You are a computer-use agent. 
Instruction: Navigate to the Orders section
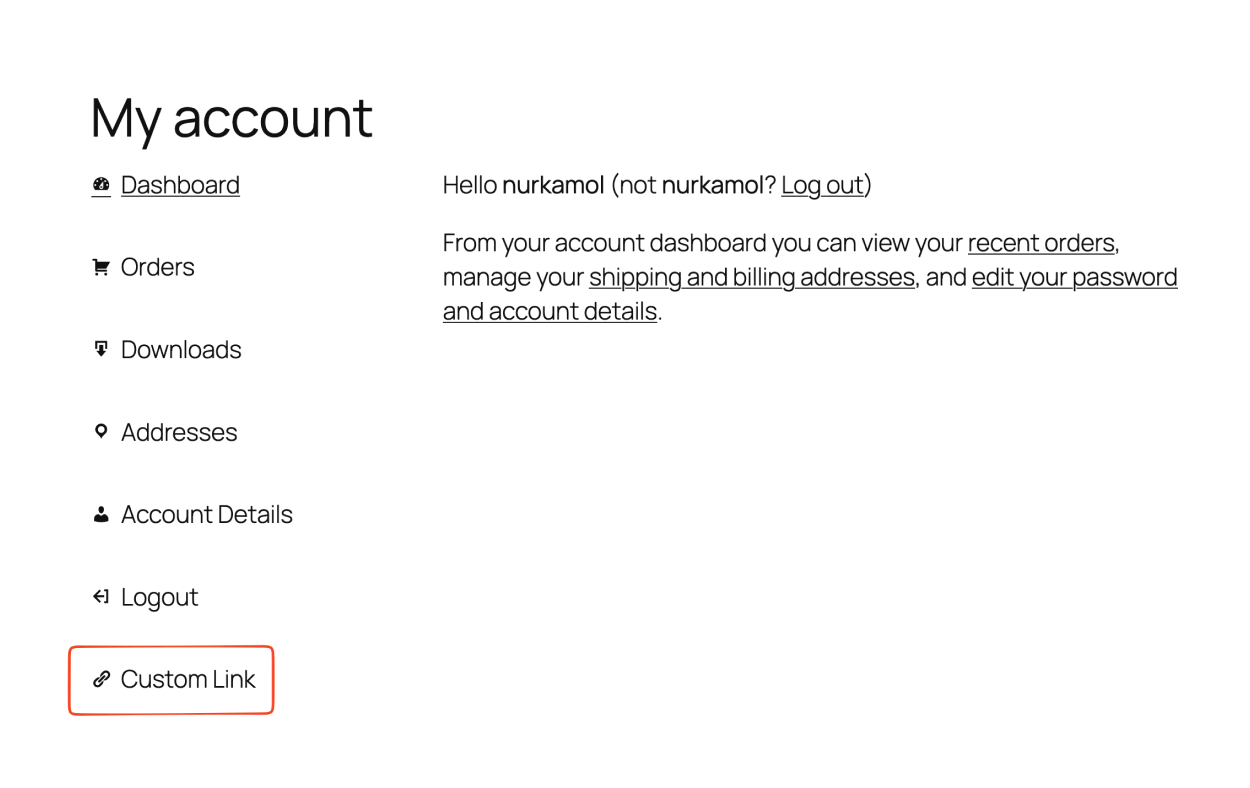157,266
